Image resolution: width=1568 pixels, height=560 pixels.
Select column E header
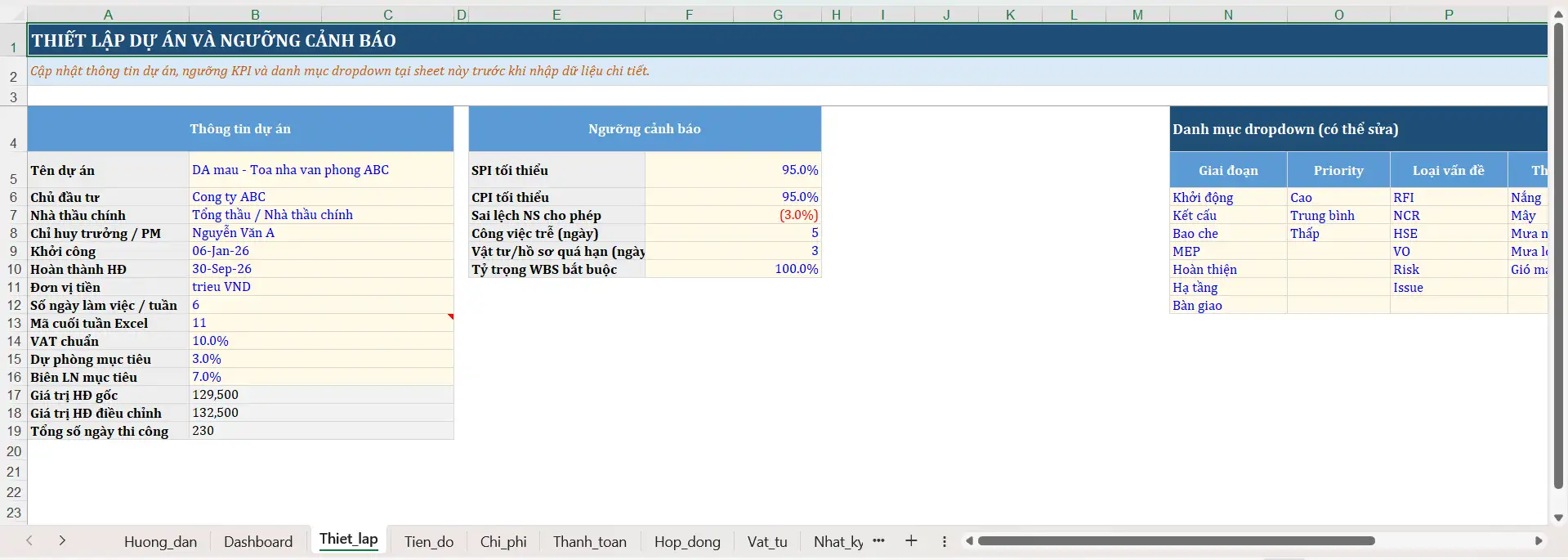(556, 15)
